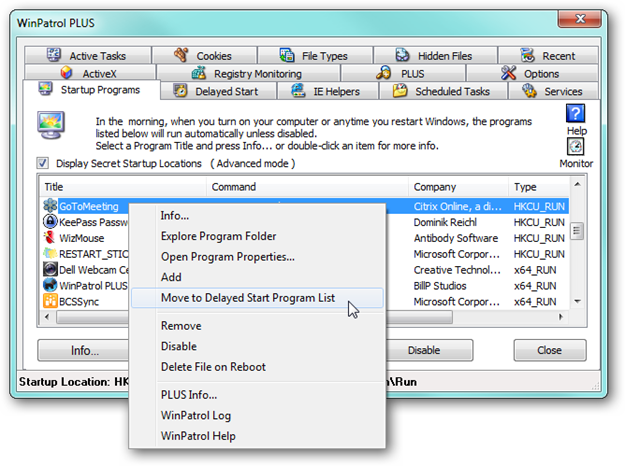Close the WinPatrol PLUS window
This screenshot has width=625, height=466.
coord(580,19)
